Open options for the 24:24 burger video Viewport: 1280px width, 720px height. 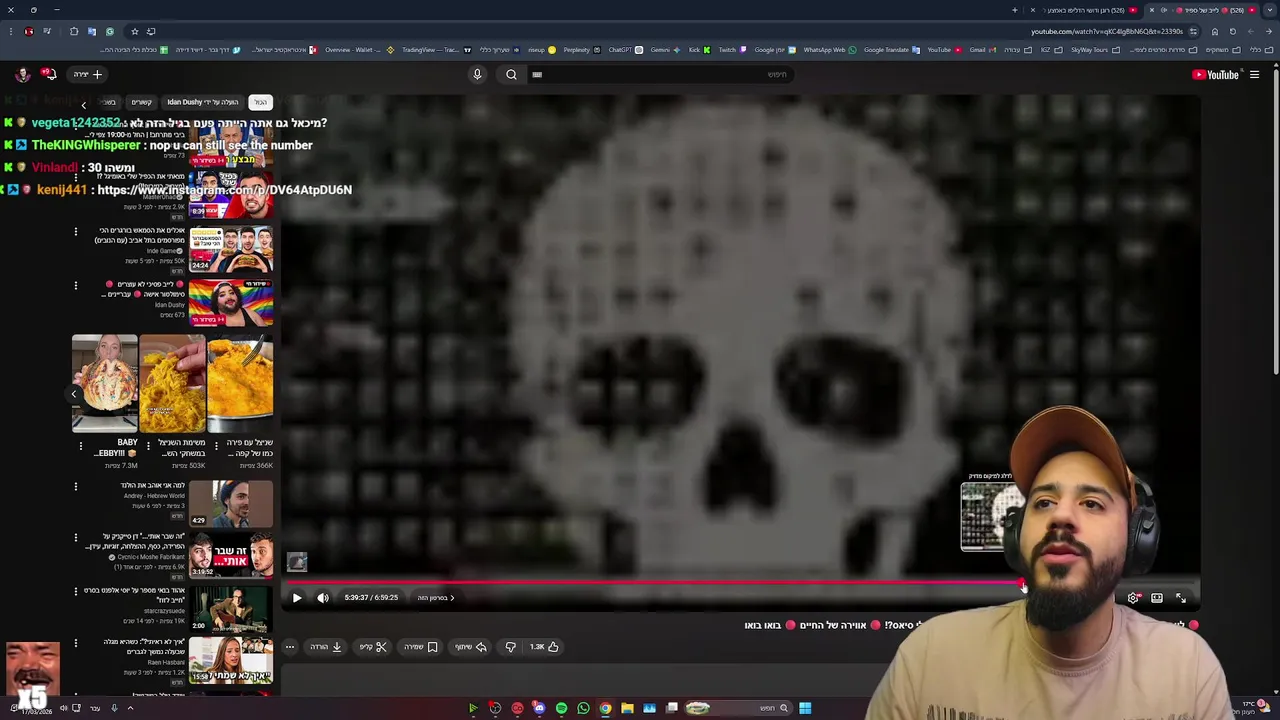76,232
